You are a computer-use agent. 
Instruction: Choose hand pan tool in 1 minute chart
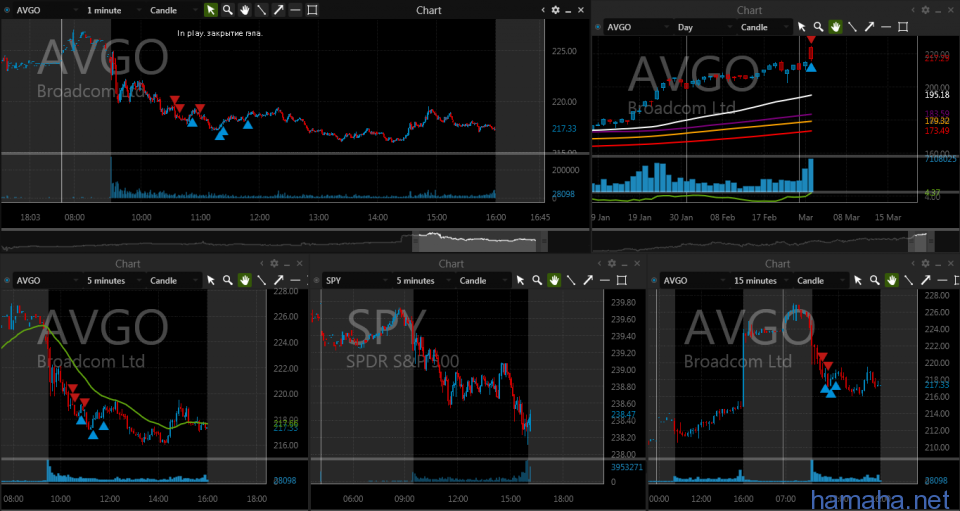click(x=245, y=10)
